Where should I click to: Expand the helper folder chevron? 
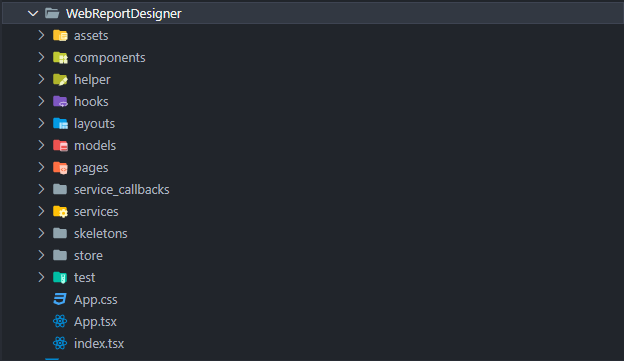point(41,79)
